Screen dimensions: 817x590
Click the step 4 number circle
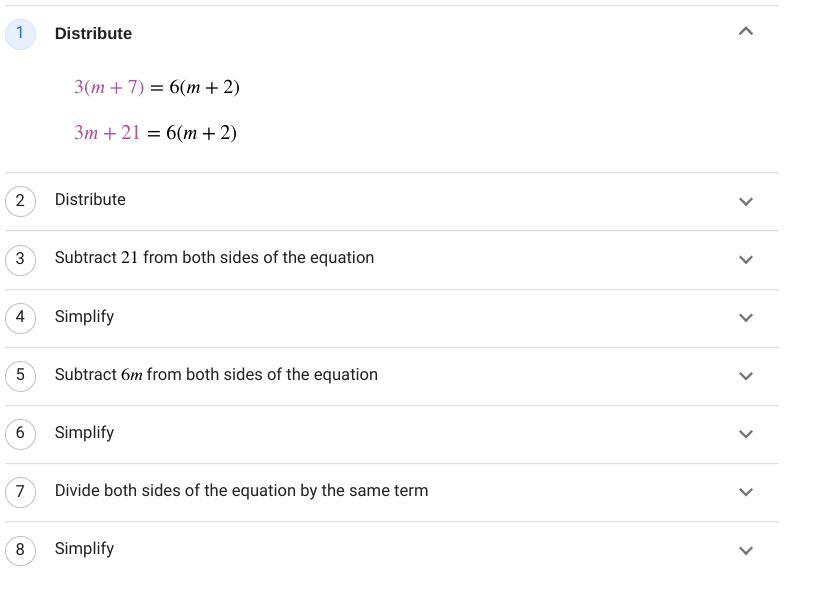click(20, 317)
